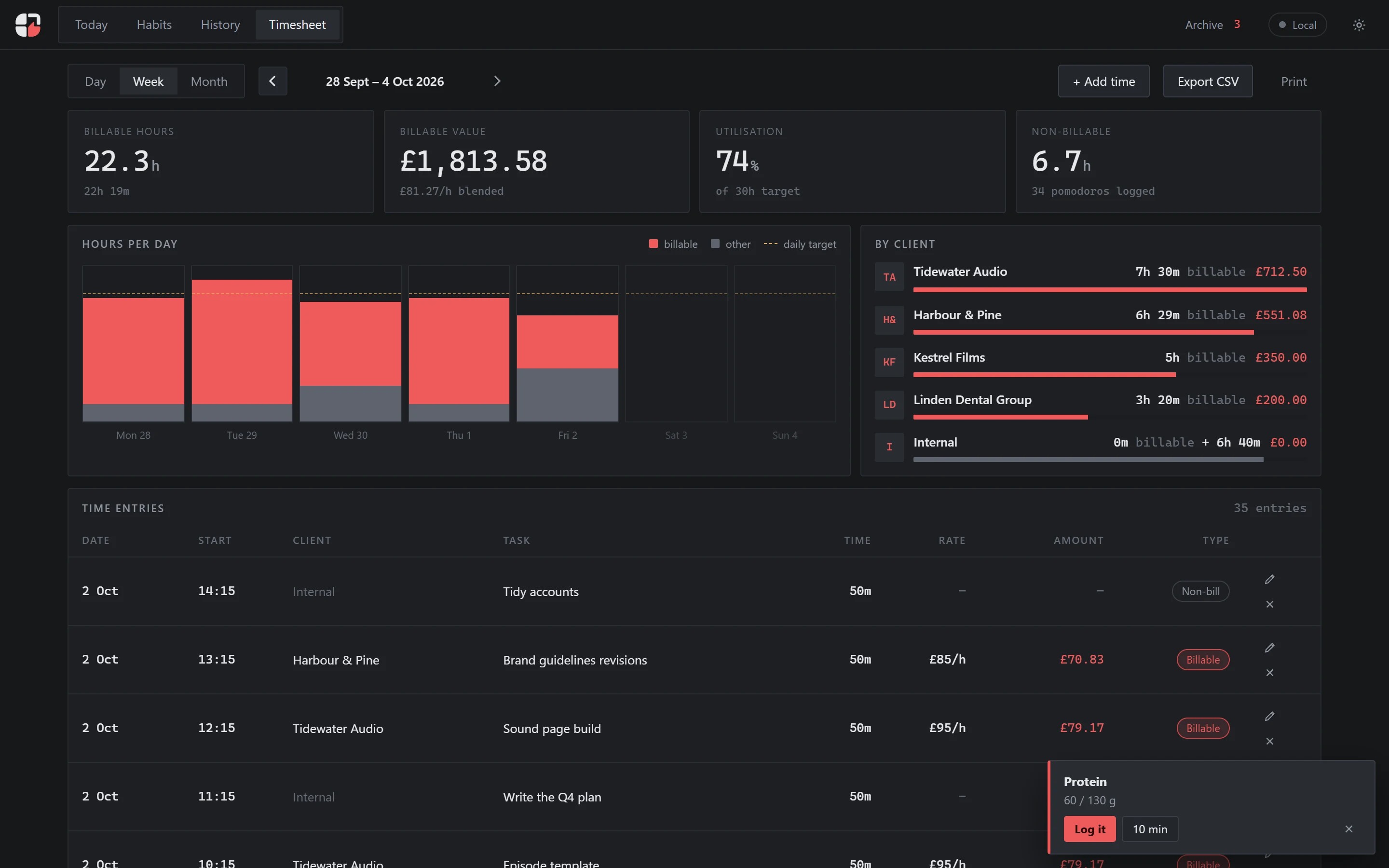Image resolution: width=1389 pixels, height=868 pixels.
Task: Open the Archive link
Action: (1213, 25)
